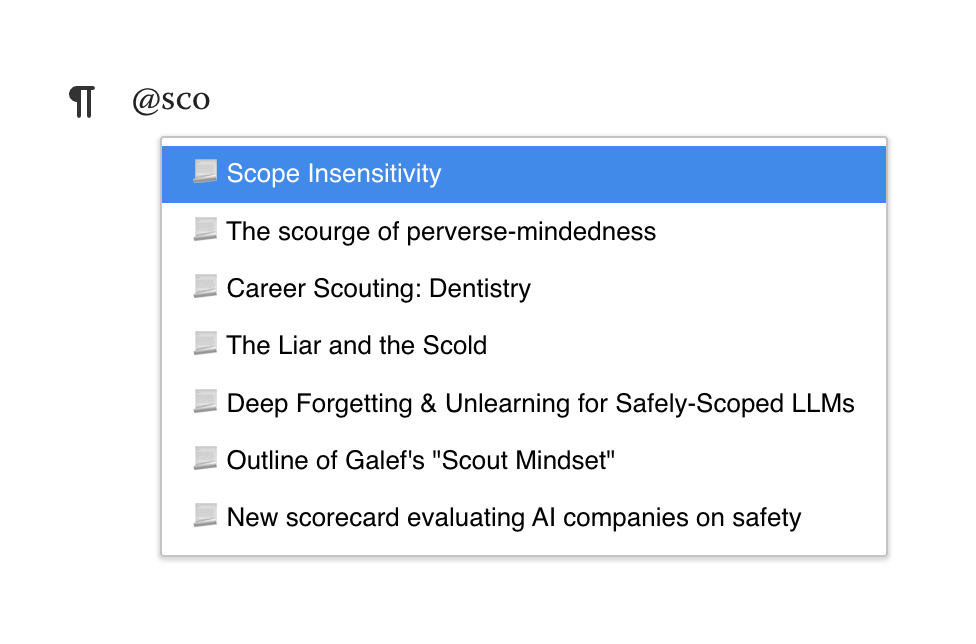Viewport: 976px width, 644px height.
Task: Click document icon beside Outline of Galef's Scout Mindset
Action: (x=205, y=458)
